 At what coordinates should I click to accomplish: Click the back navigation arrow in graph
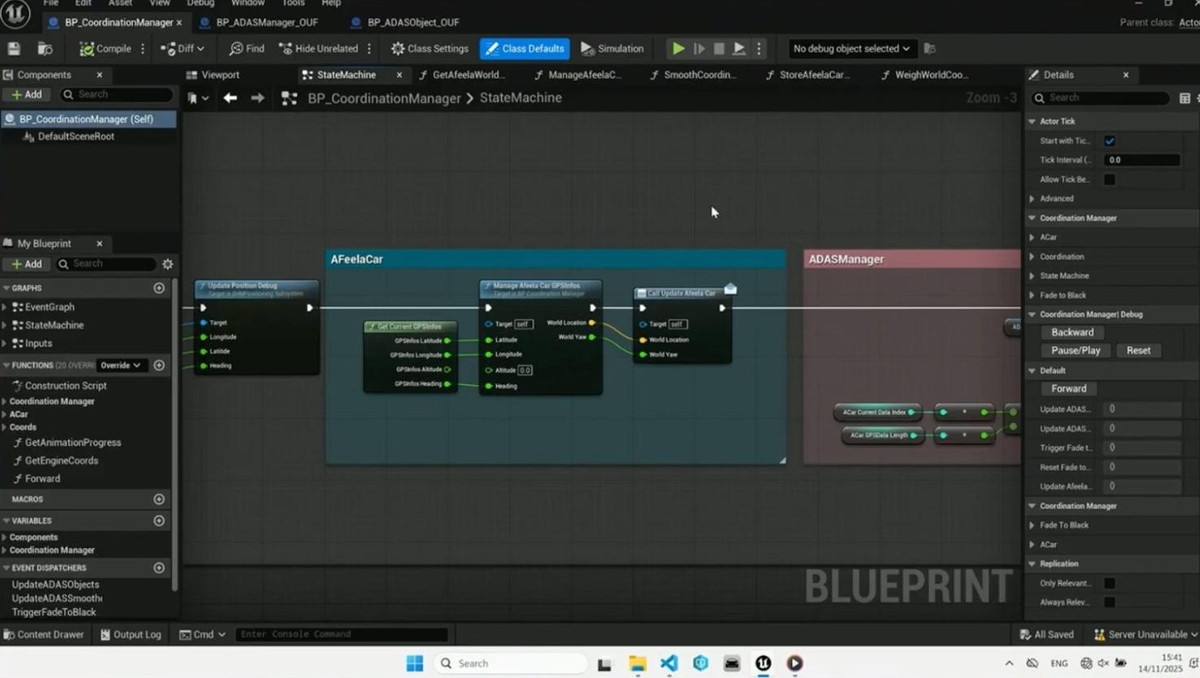(230, 98)
